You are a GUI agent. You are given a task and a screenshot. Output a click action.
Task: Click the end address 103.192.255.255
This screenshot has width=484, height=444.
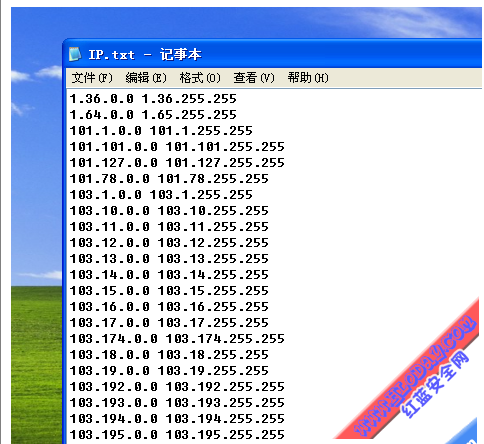(225, 387)
